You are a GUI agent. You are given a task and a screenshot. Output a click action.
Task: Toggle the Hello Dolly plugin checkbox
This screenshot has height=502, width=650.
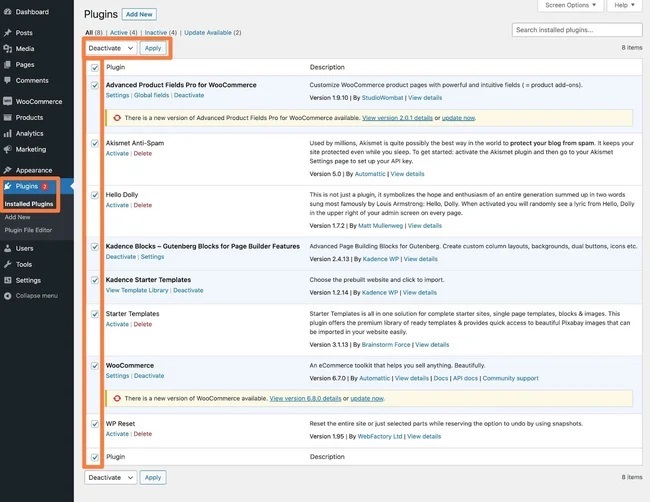coord(95,194)
